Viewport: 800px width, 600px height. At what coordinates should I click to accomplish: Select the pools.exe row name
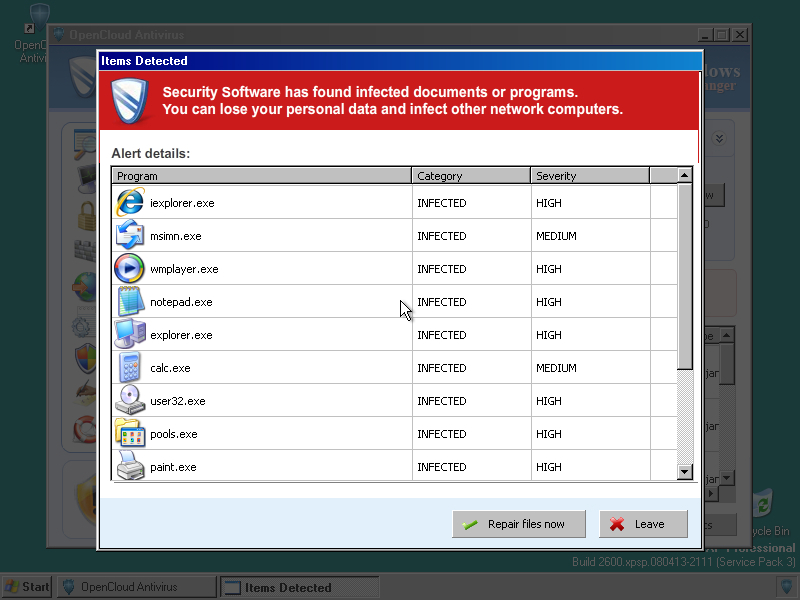coord(173,434)
